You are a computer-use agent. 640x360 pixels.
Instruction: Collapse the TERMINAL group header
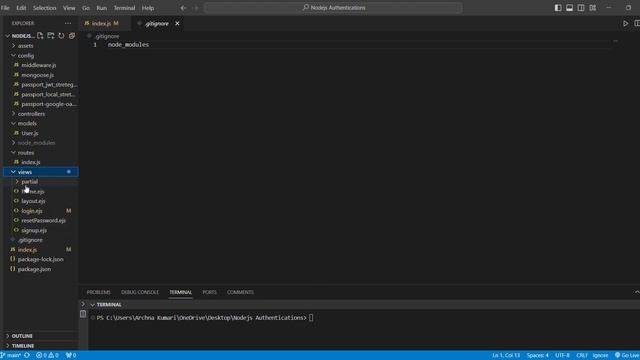click(109, 304)
